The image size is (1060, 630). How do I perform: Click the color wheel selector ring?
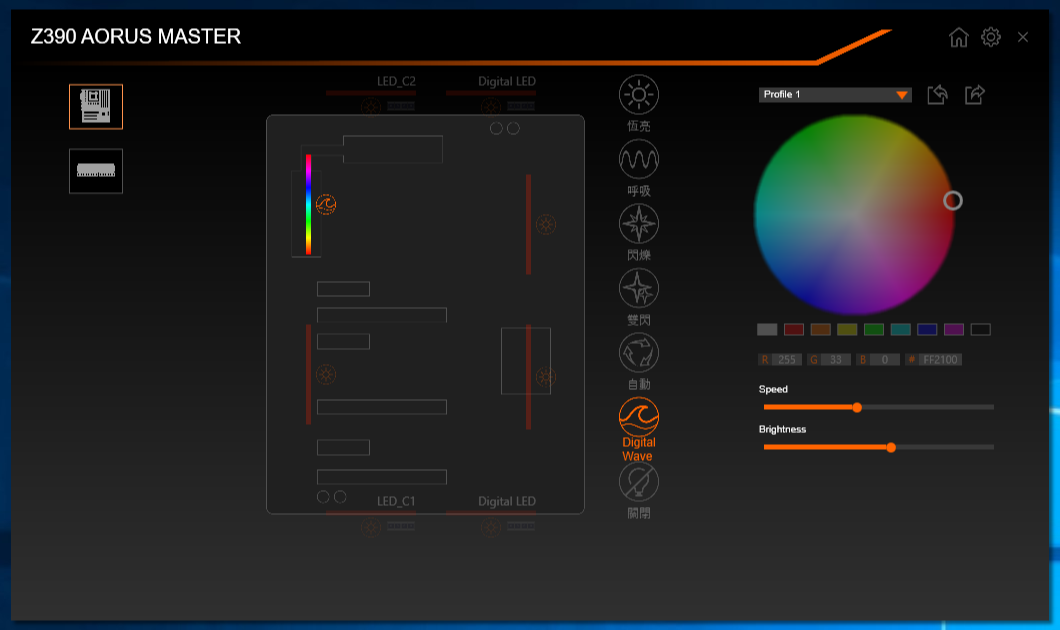pyautogui.click(x=953, y=201)
